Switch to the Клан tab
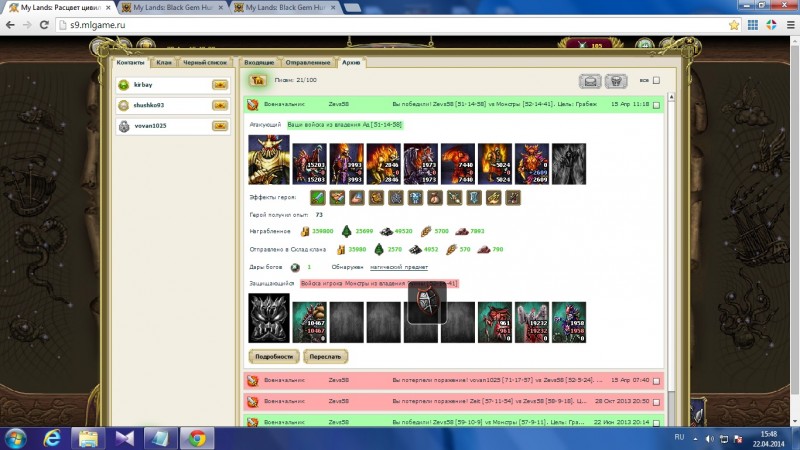The height and width of the screenshot is (450, 800). [x=164, y=62]
